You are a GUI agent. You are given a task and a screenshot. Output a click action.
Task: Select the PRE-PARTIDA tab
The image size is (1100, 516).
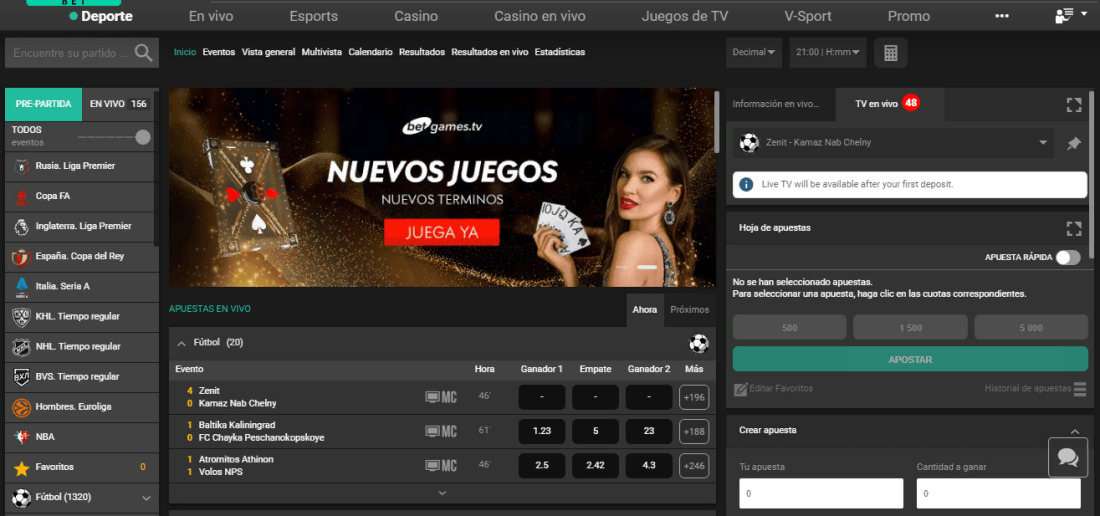(43, 104)
